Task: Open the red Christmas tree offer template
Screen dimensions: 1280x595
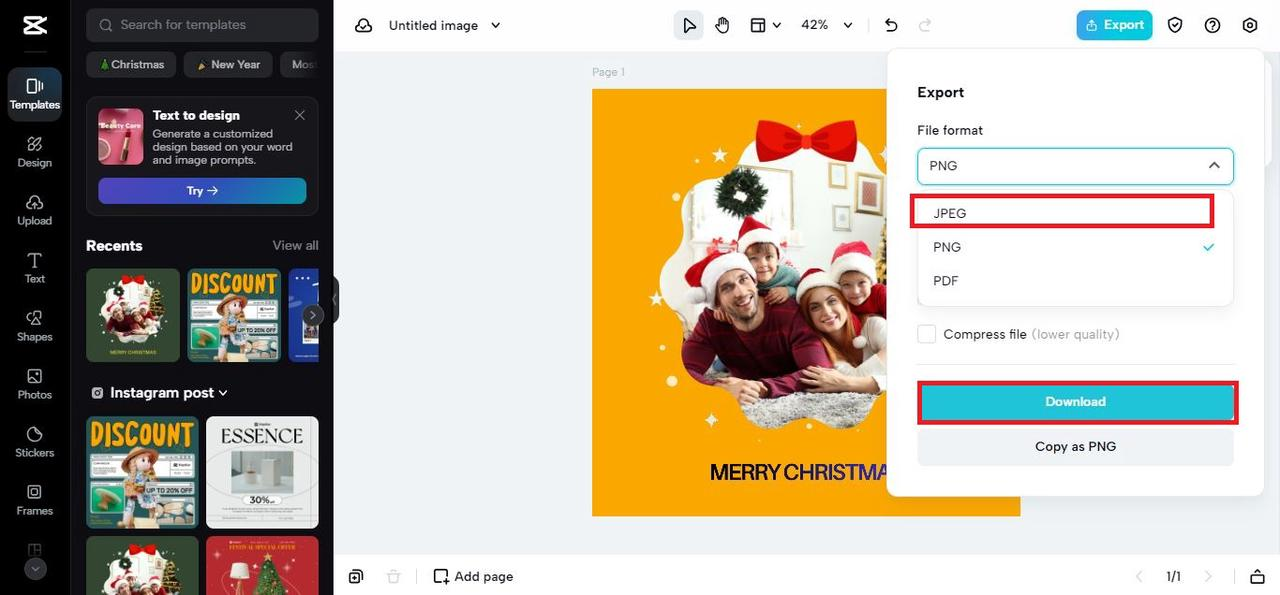Action: pyautogui.click(x=262, y=566)
